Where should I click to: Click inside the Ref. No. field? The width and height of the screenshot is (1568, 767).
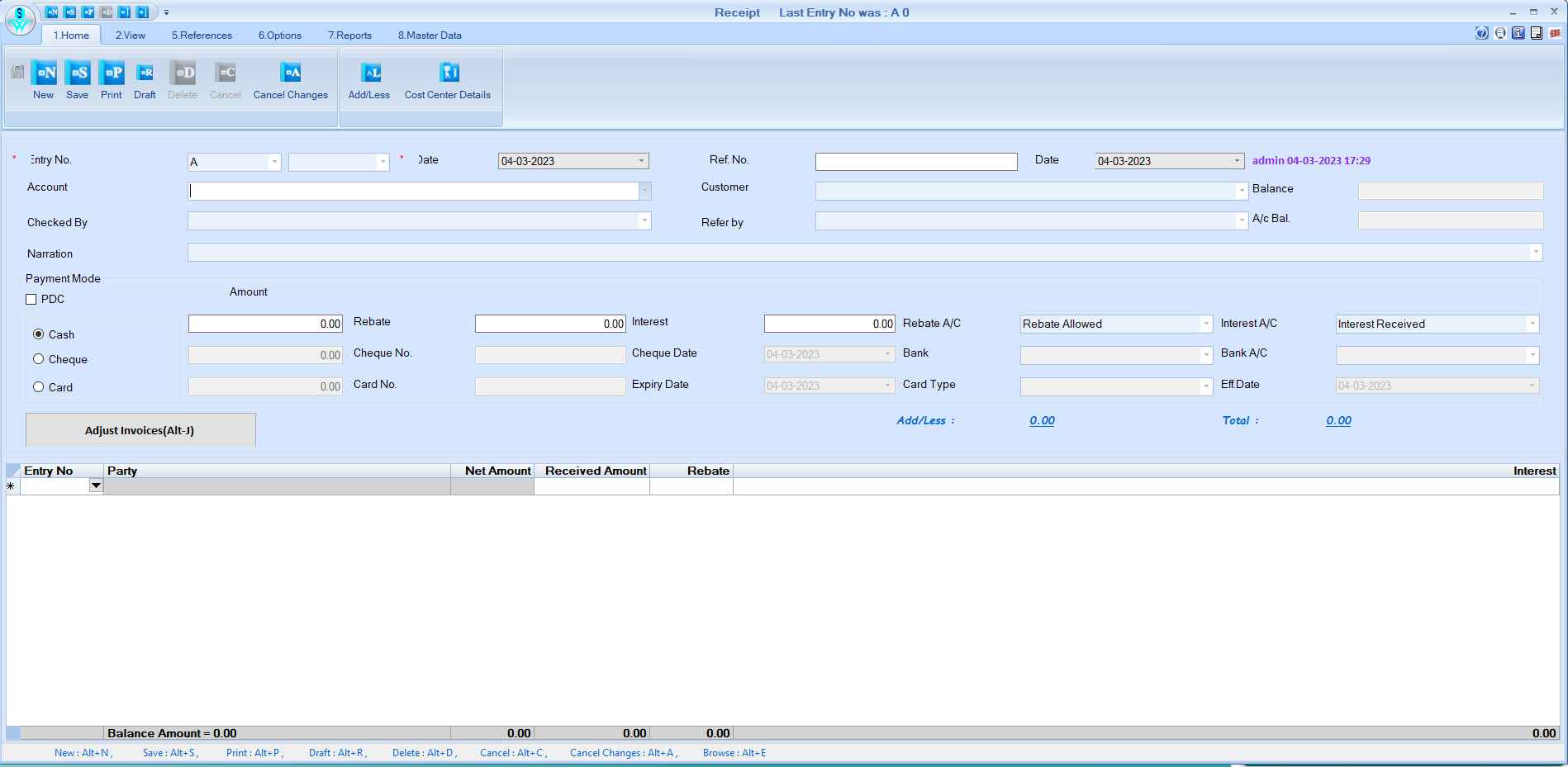[915, 161]
